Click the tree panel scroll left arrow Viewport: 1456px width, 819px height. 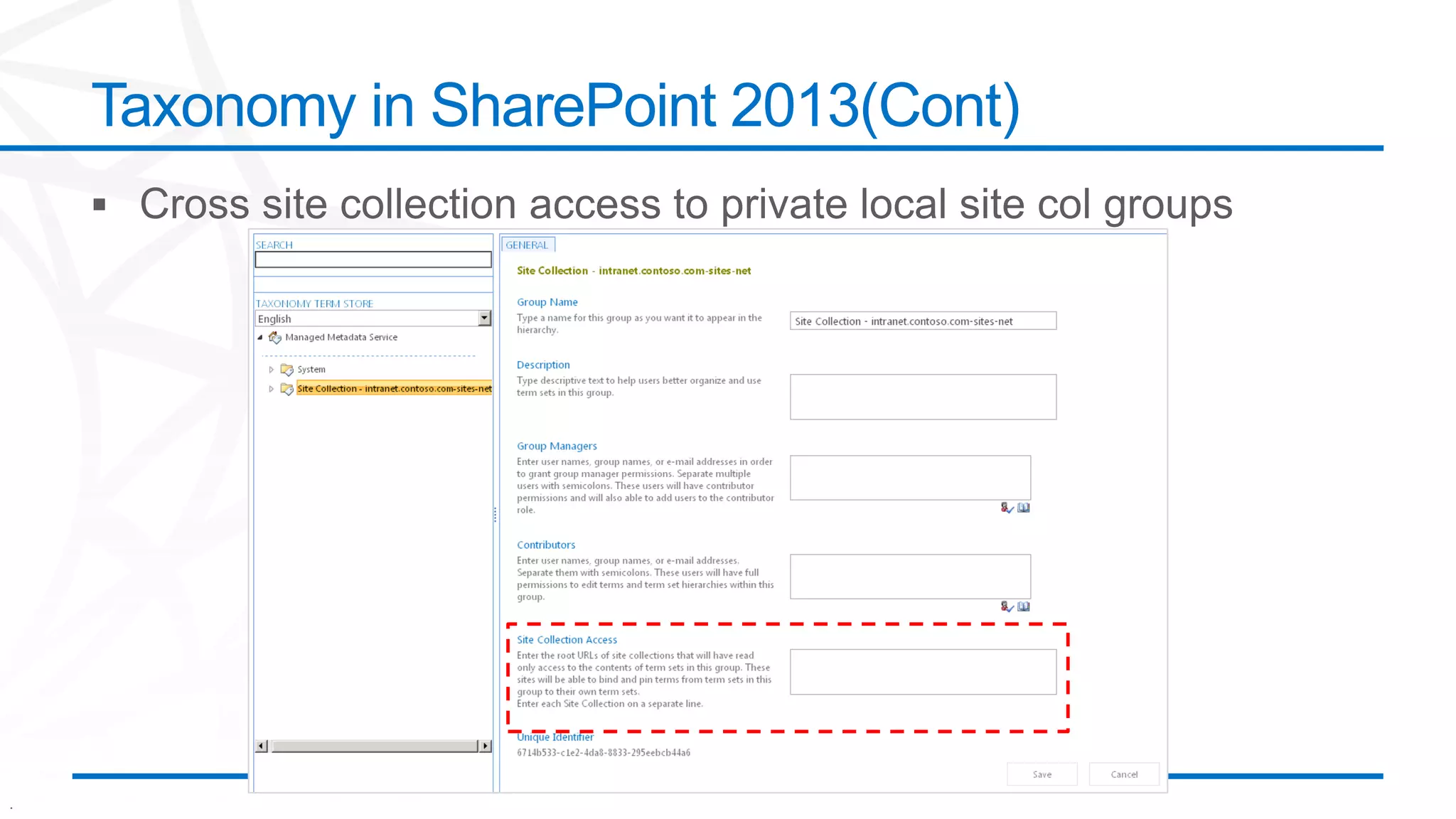click(262, 746)
